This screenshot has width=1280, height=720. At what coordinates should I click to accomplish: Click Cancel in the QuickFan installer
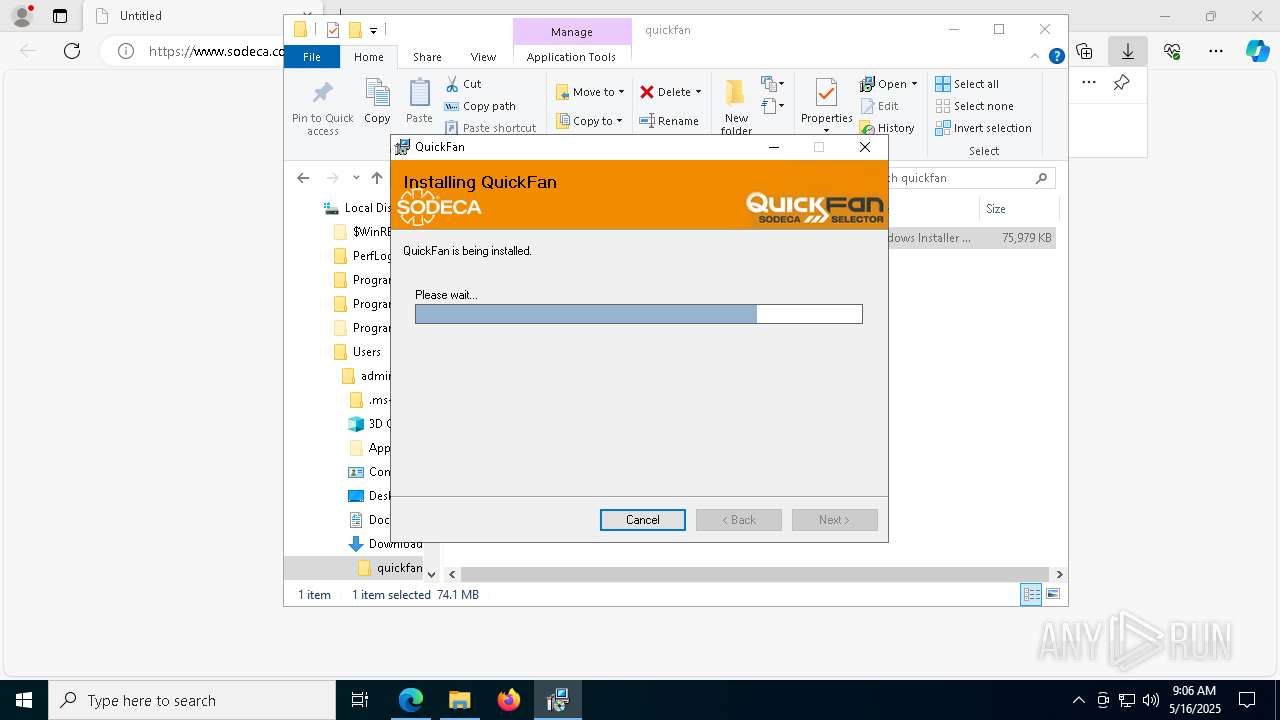642,520
